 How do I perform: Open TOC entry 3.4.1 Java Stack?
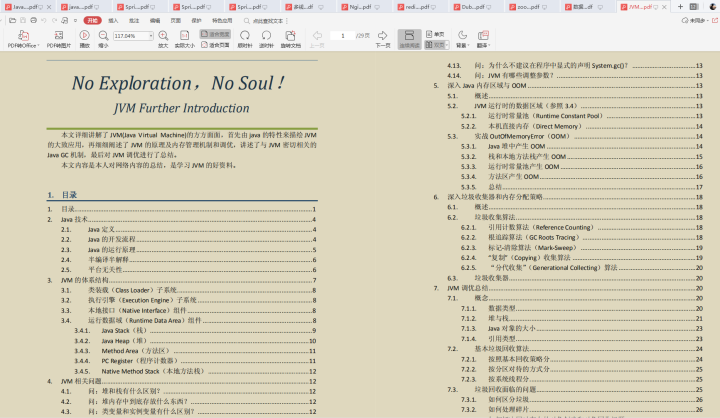click(x=195, y=330)
